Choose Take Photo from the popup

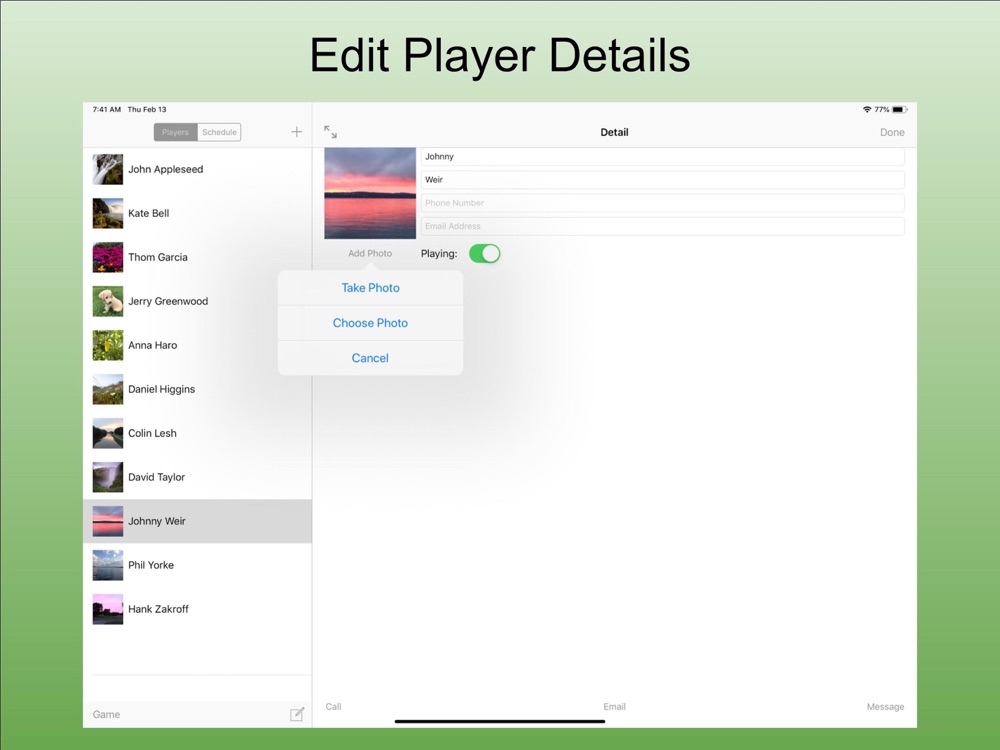(x=371, y=288)
